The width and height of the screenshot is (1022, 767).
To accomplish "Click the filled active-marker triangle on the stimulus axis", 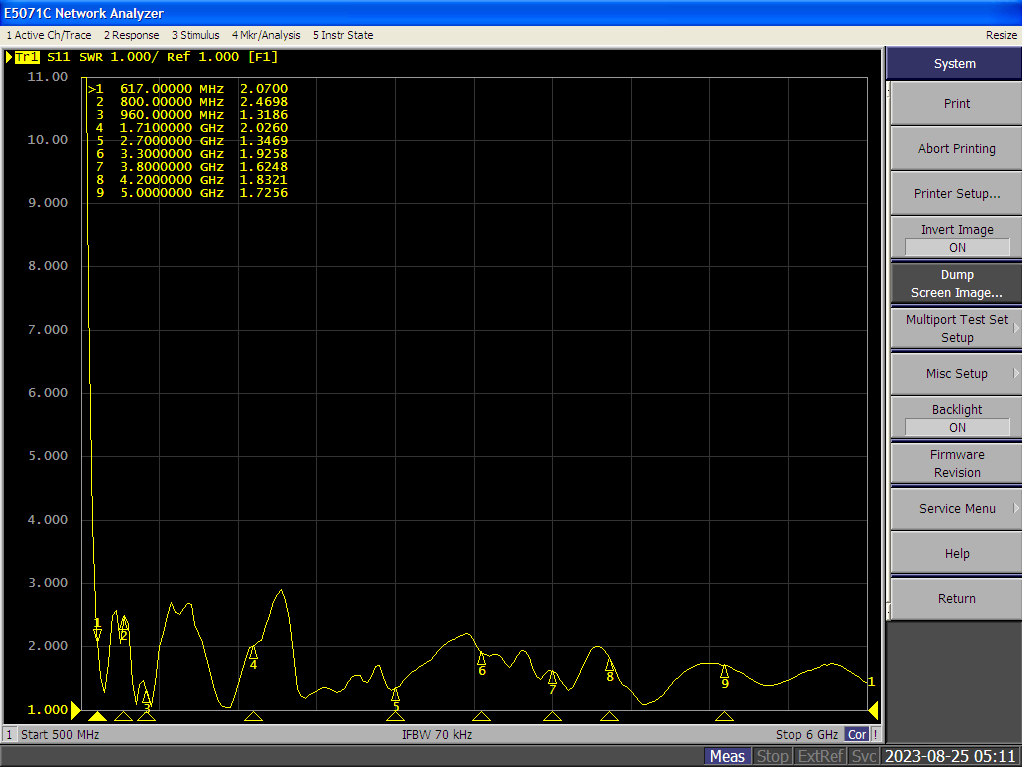I will [x=97, y=716].
